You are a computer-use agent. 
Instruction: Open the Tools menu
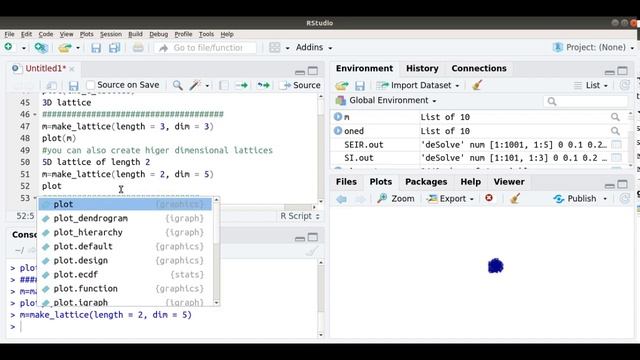click(206, 34)
